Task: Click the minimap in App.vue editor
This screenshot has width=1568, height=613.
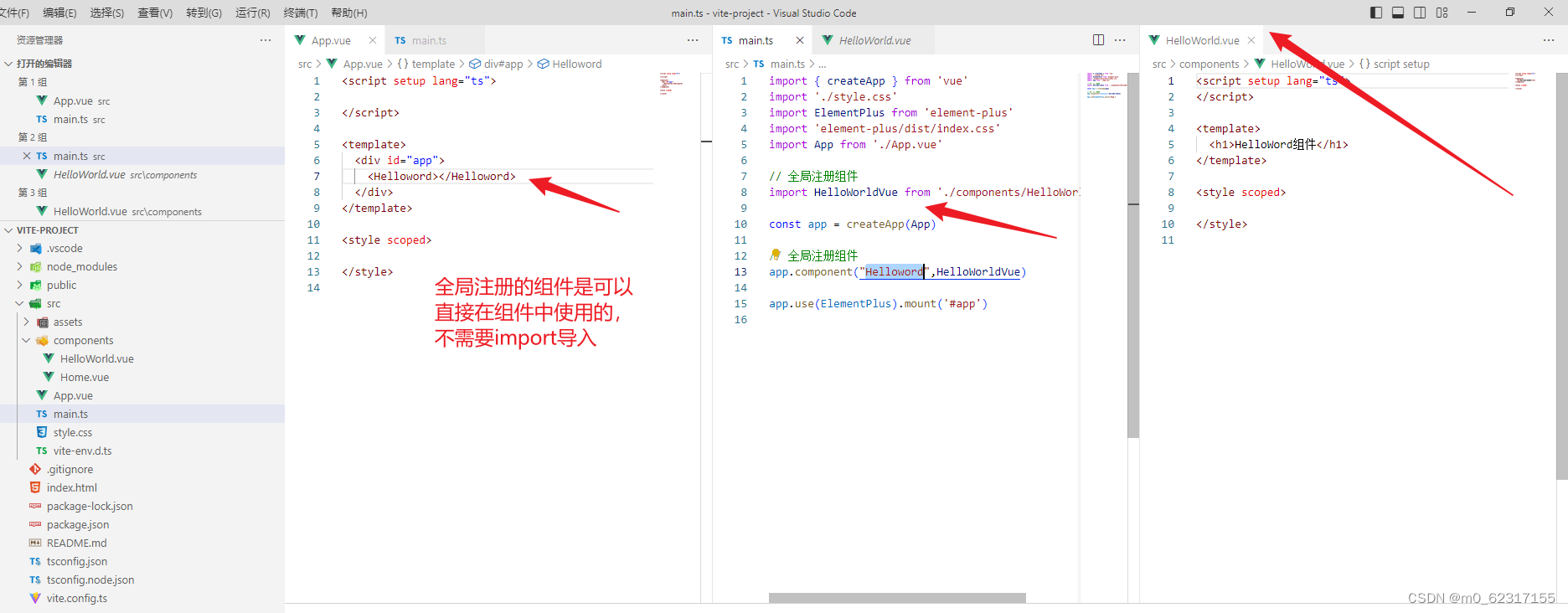Action: pos(672,83)
